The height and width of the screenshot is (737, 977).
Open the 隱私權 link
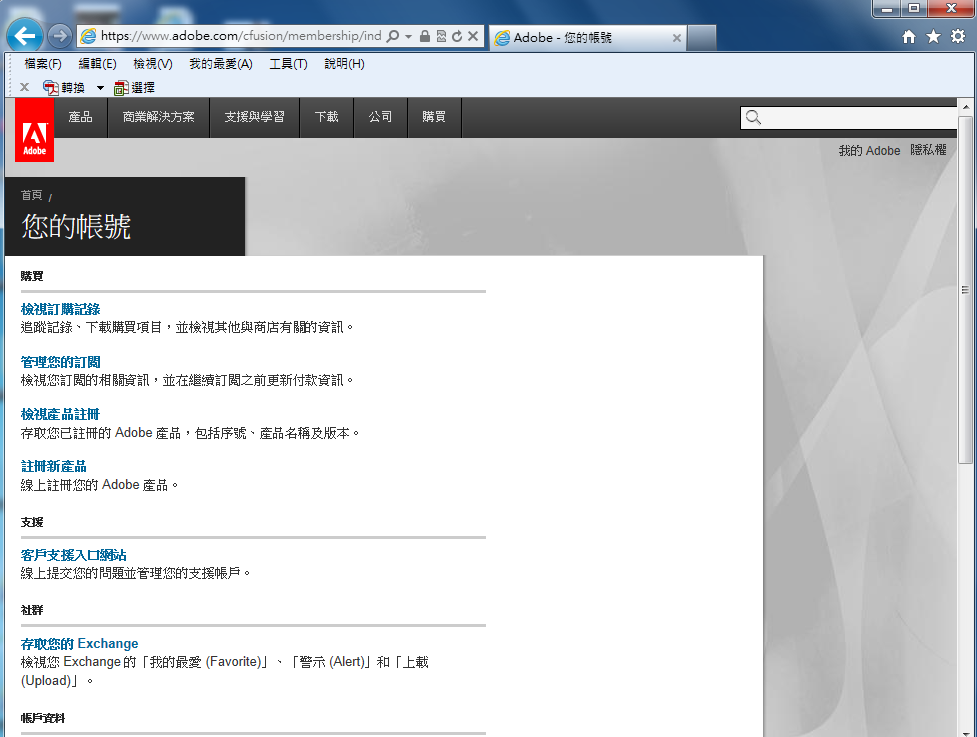(928, 150)
